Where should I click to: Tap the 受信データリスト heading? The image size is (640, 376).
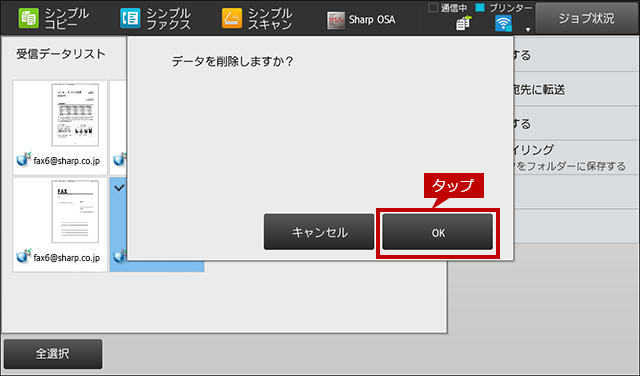click(61, 54)
